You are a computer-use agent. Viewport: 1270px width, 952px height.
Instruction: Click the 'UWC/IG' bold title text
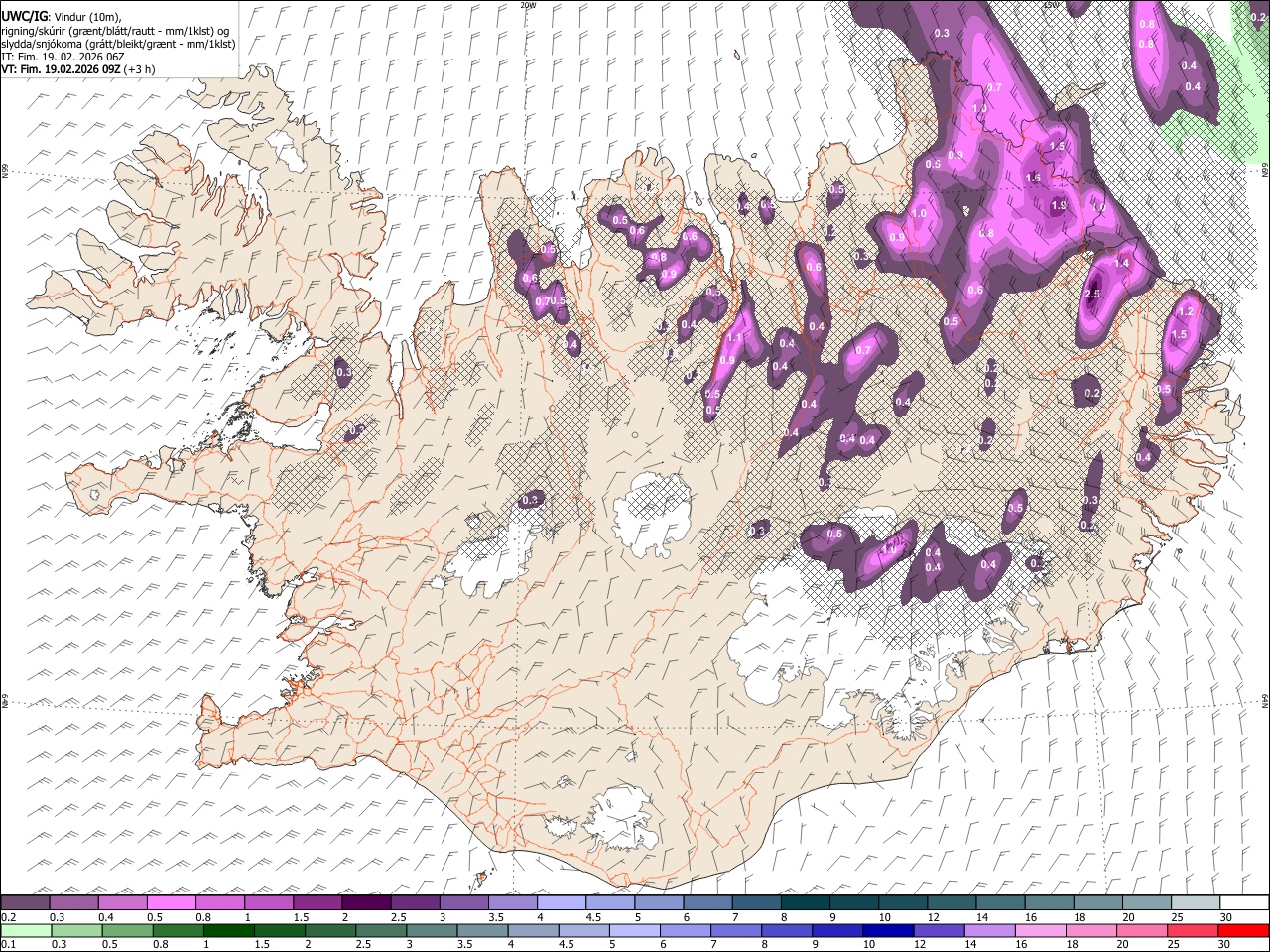click(x=24, y=17)
